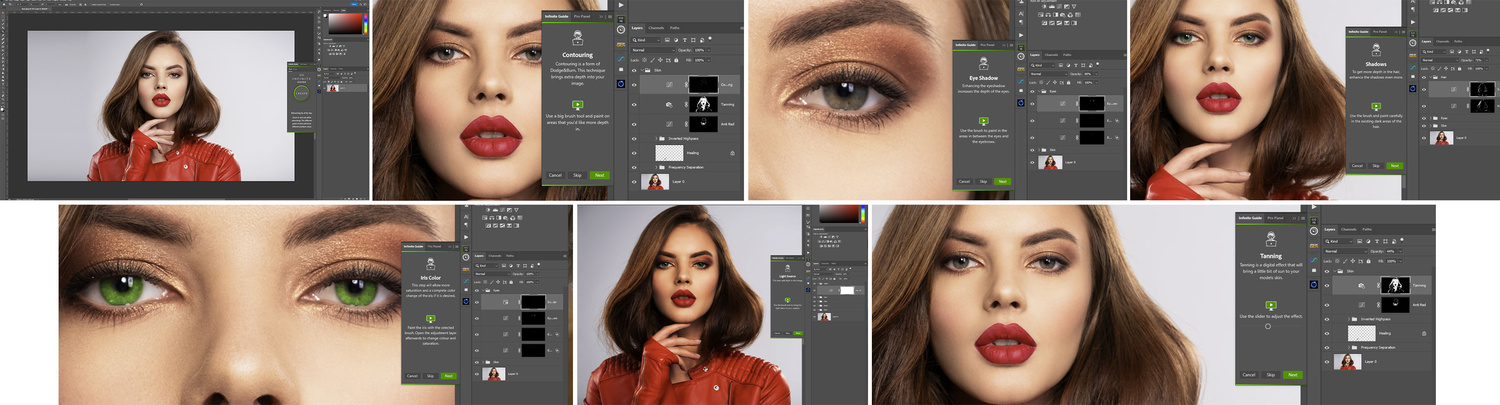1500x405 pixels.
Task: Open blue circle plugin icon in Tanning screenshot
Action: click(x=1314, y=284)
